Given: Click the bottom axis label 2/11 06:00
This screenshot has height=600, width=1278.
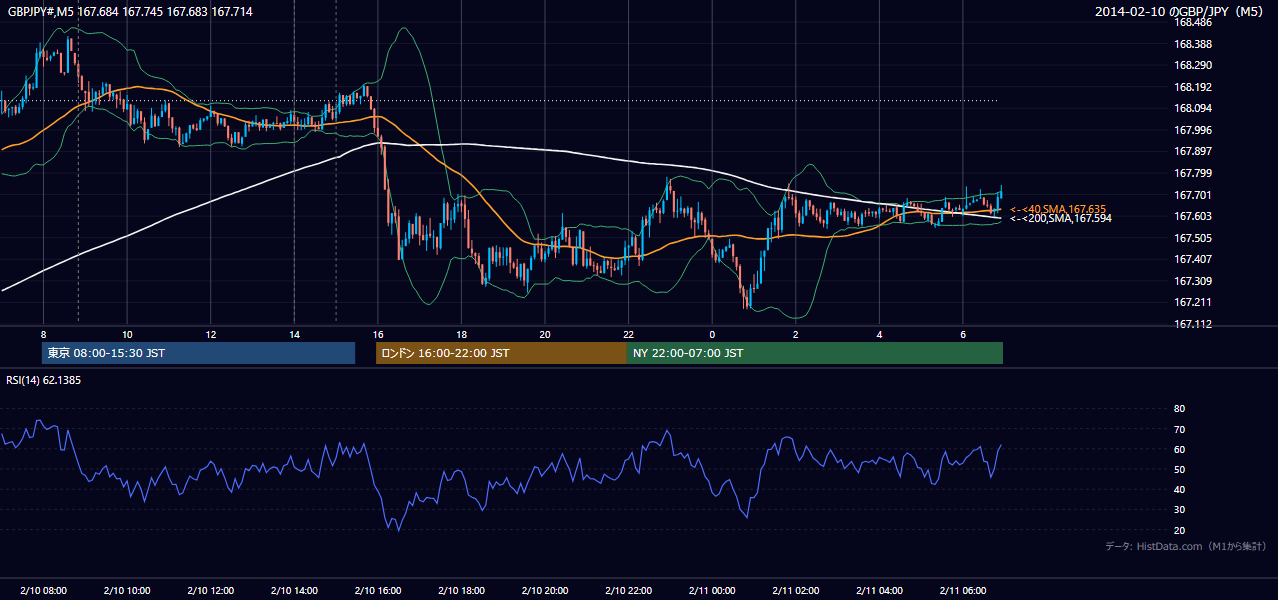Looking at the screenshot, I should (962, 591).
